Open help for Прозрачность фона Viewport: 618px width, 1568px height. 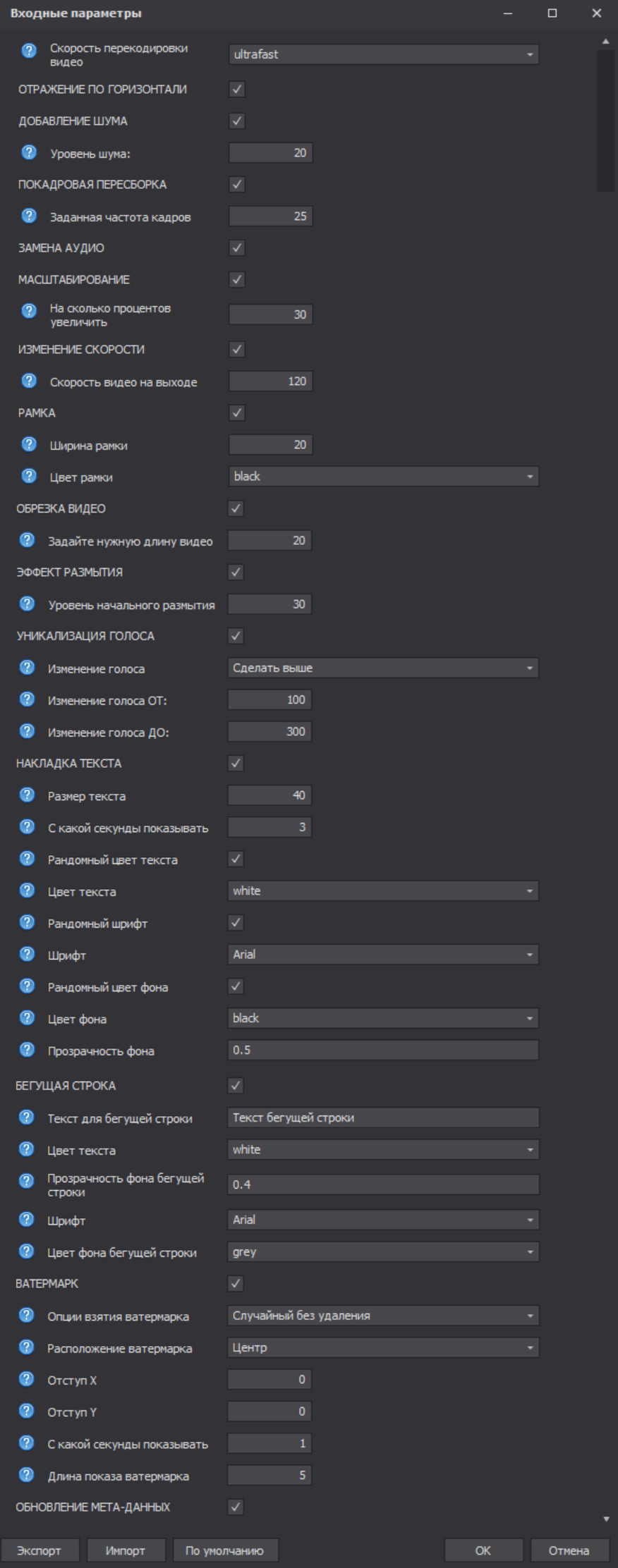pyautogui.click(x=26, y=1049)
